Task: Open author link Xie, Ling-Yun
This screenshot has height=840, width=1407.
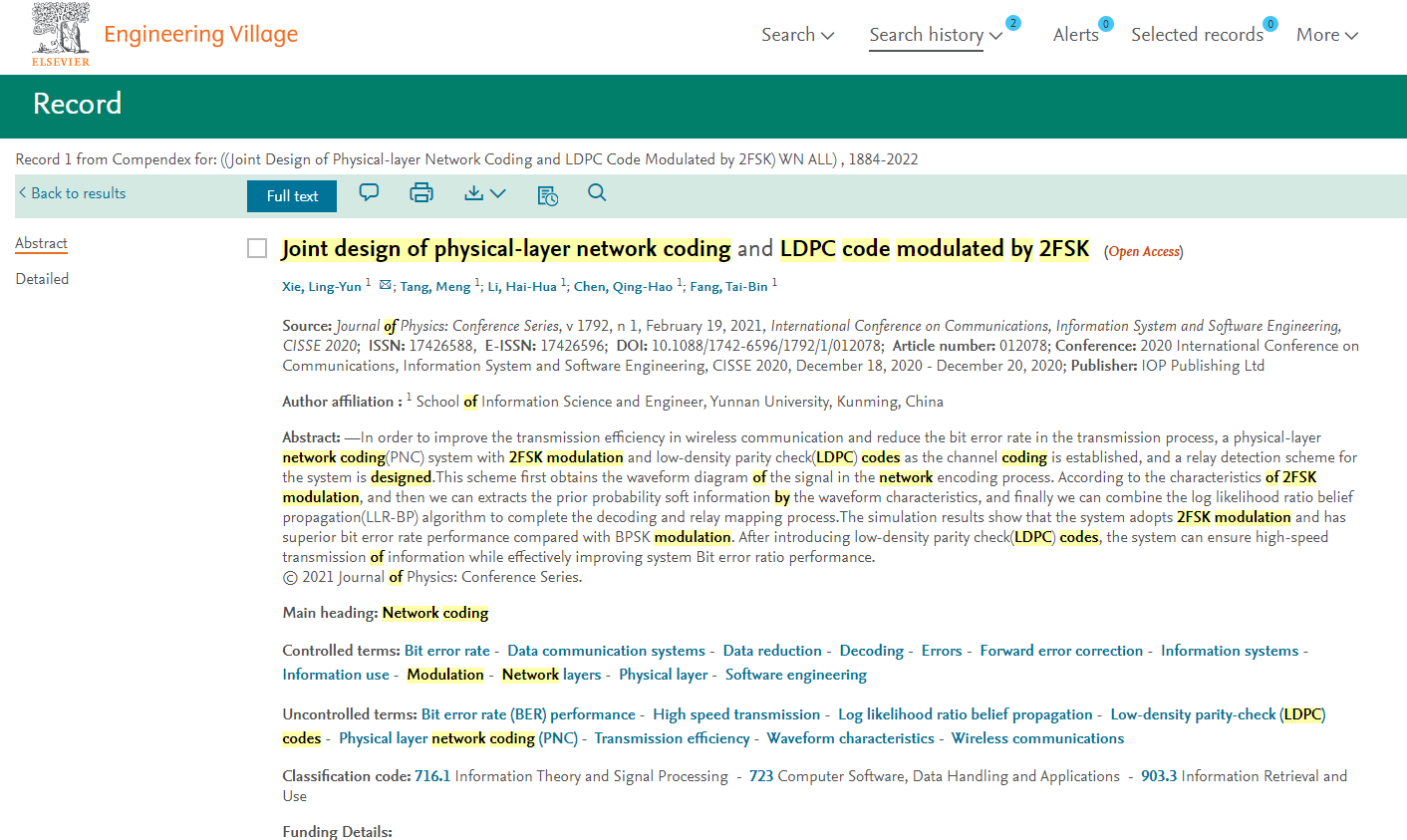Action: [322, 287]
